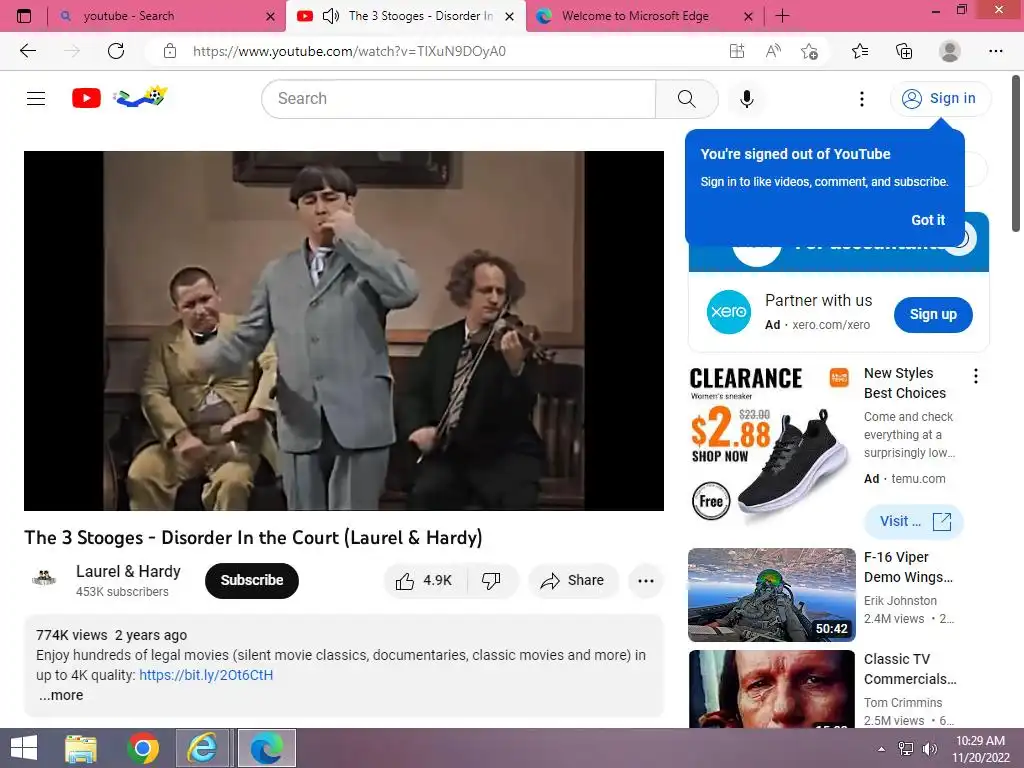Click inside the YouTube search field
1024x768 pixels.
click(458, 99)
